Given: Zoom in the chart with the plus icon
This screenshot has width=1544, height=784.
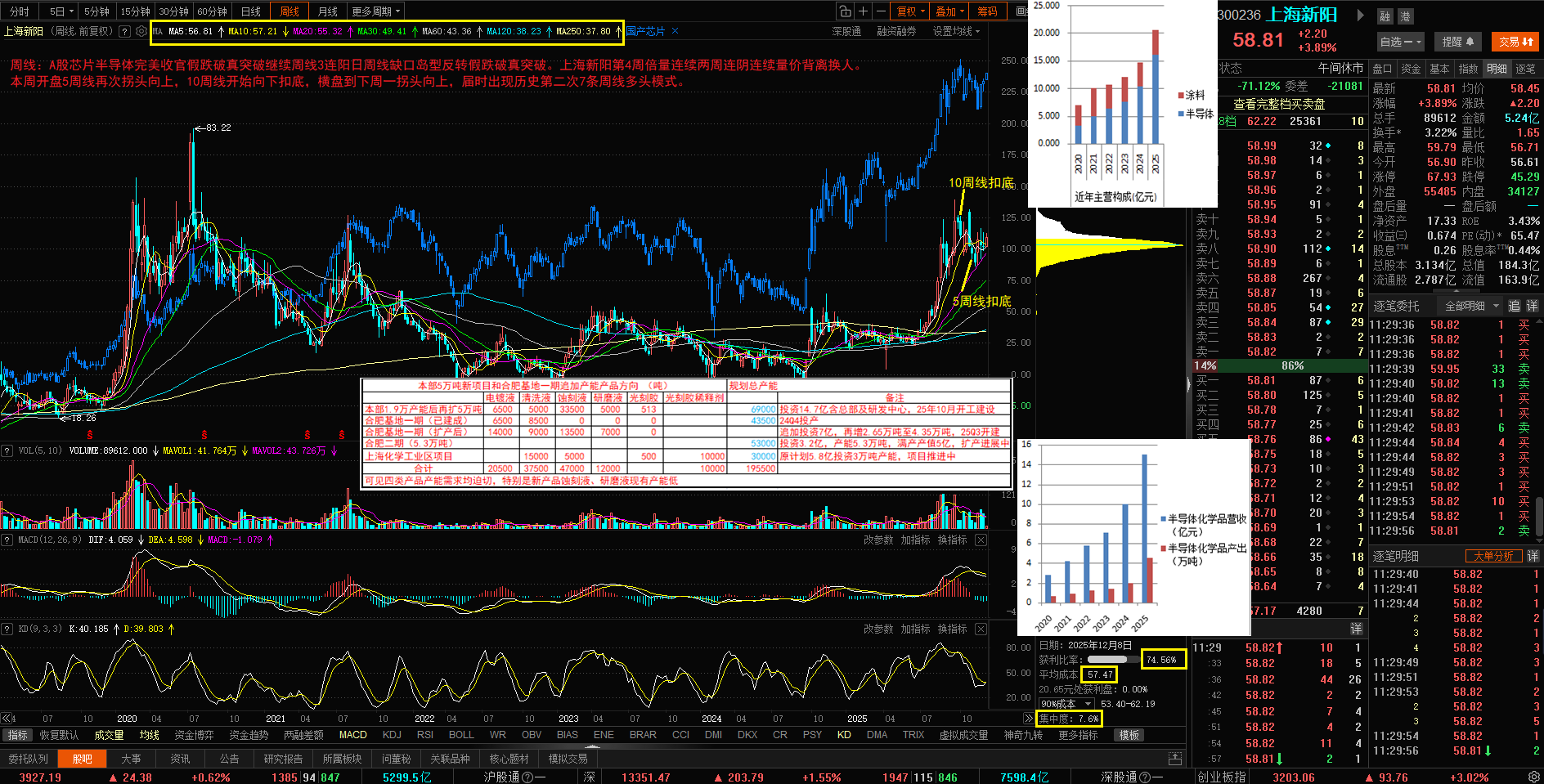Looking at the screenshot, I should click(863, 11).
